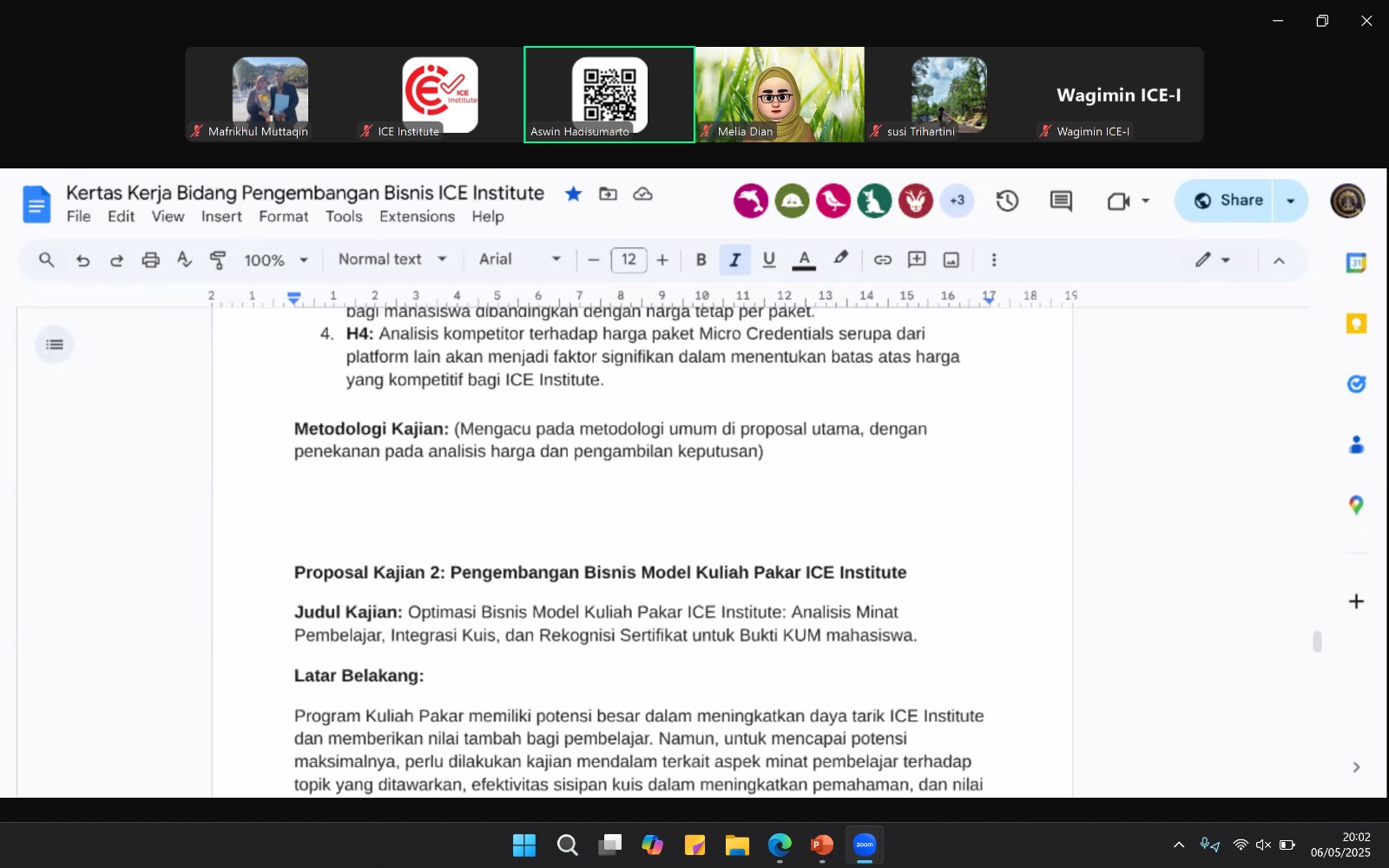
Task: Open the Share options dropdown arrow
Action: [x=1291, y=201]
